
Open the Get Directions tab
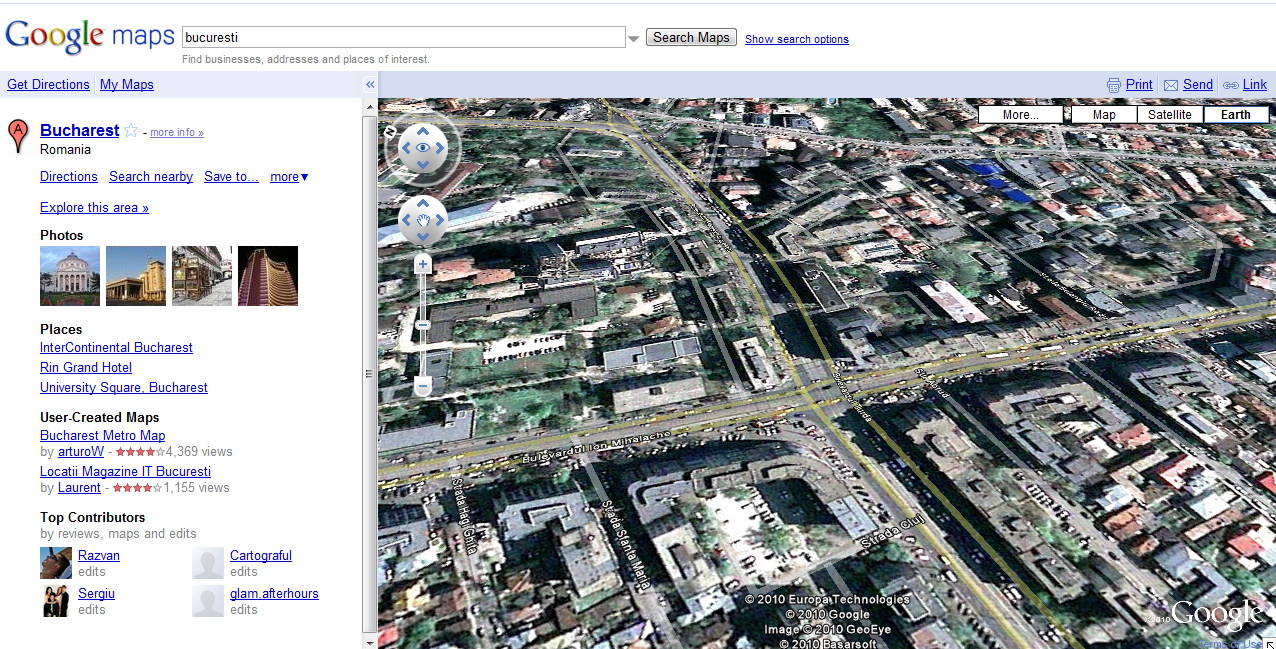pos(48,85)
